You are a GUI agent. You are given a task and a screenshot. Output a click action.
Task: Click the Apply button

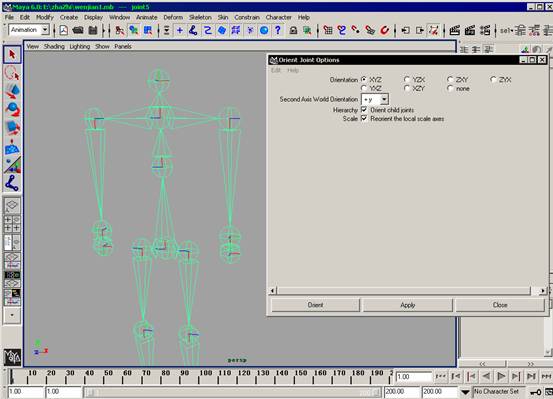pos(408,305)
